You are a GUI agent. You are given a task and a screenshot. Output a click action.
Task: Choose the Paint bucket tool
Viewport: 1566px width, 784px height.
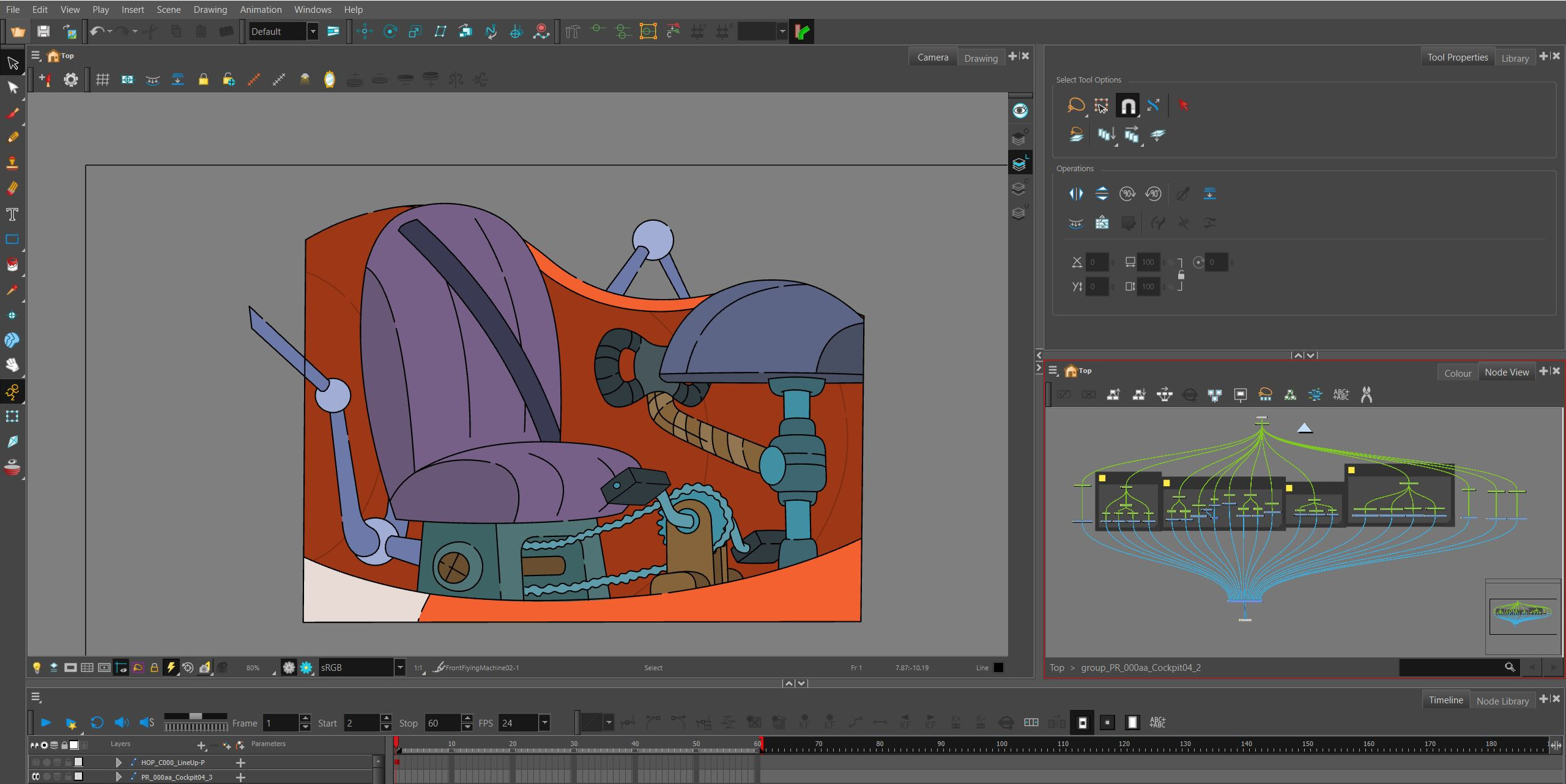pos(12,264)
